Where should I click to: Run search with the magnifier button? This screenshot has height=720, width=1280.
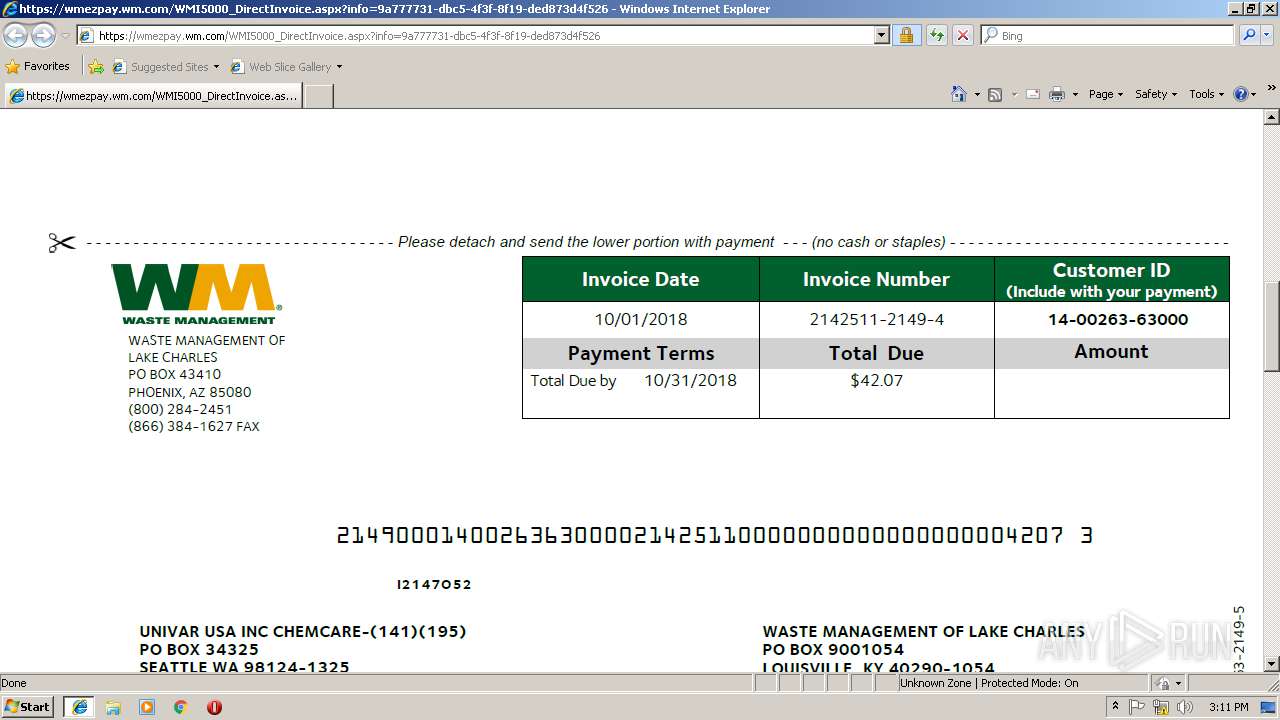tap(1248, 35)
